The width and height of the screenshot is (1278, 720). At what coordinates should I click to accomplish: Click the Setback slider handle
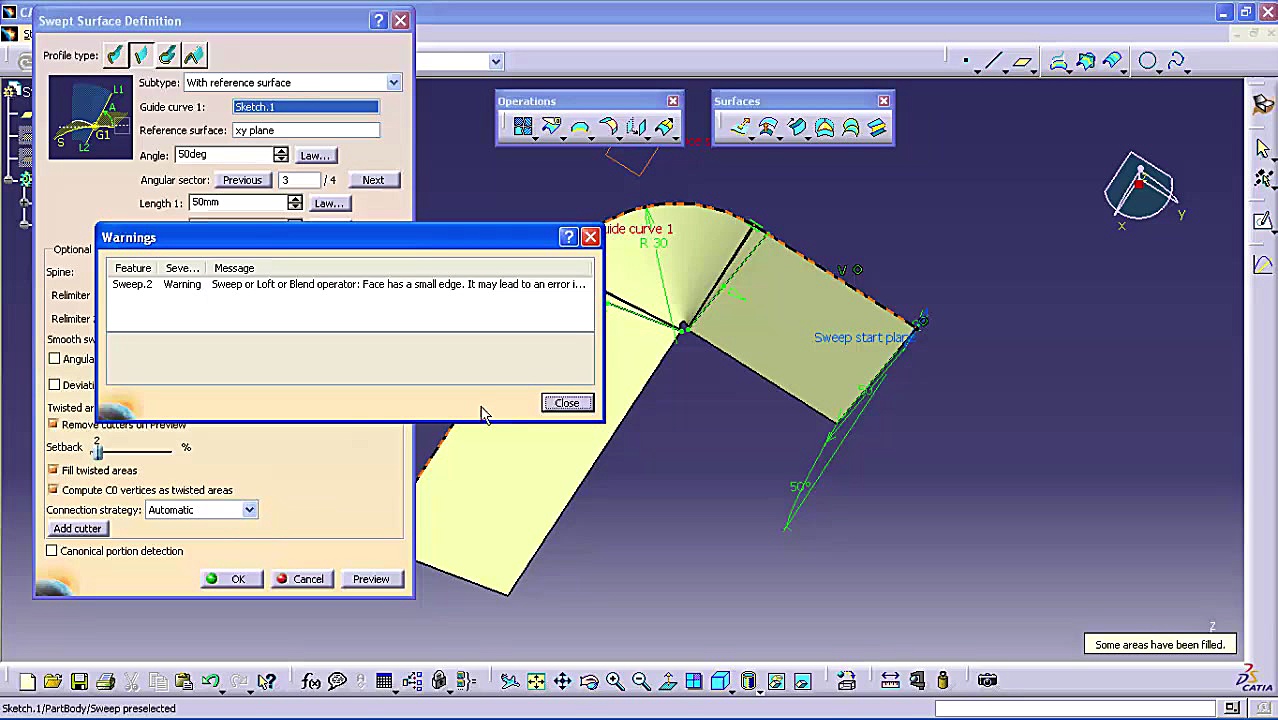tap(97, 450)
